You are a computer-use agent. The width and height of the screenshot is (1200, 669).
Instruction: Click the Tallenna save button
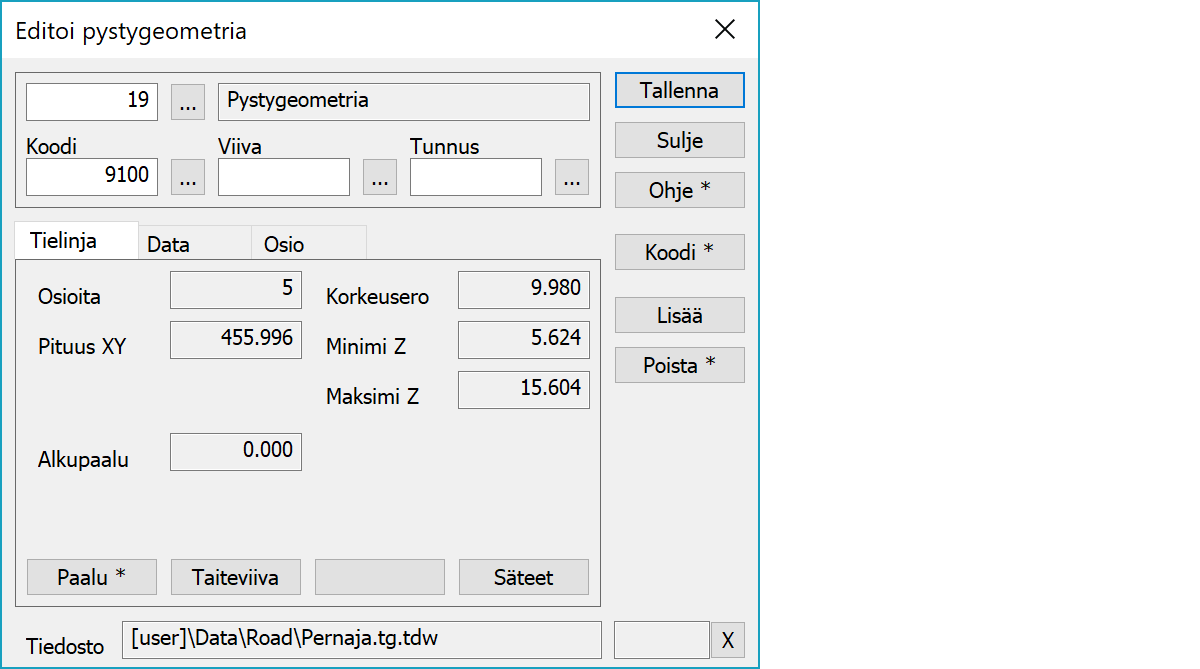coord(679,90)
